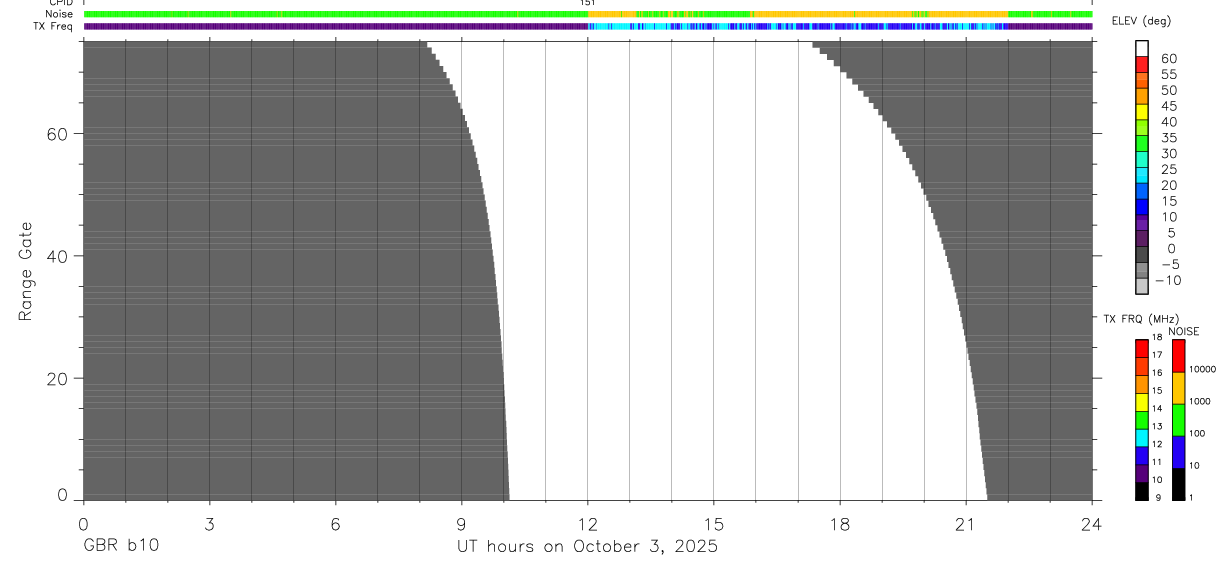The height and width of the screenshot is (567, 1228).
Task: Click the Noise color strip above plot
Action: click(x=588, y=14)
